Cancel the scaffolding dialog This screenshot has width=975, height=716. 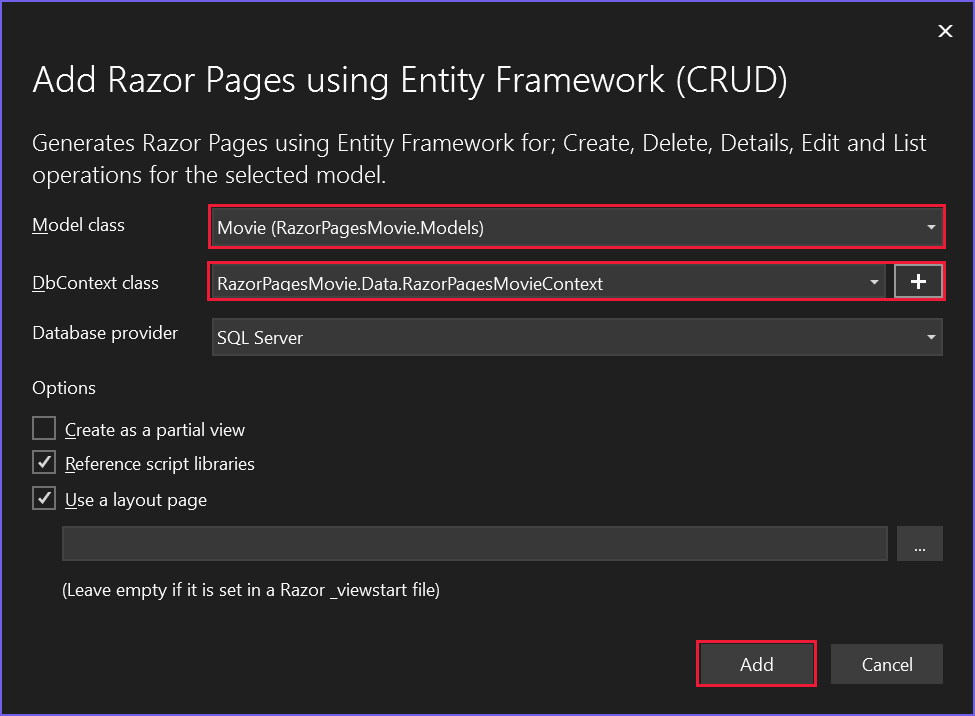point(886,664)
